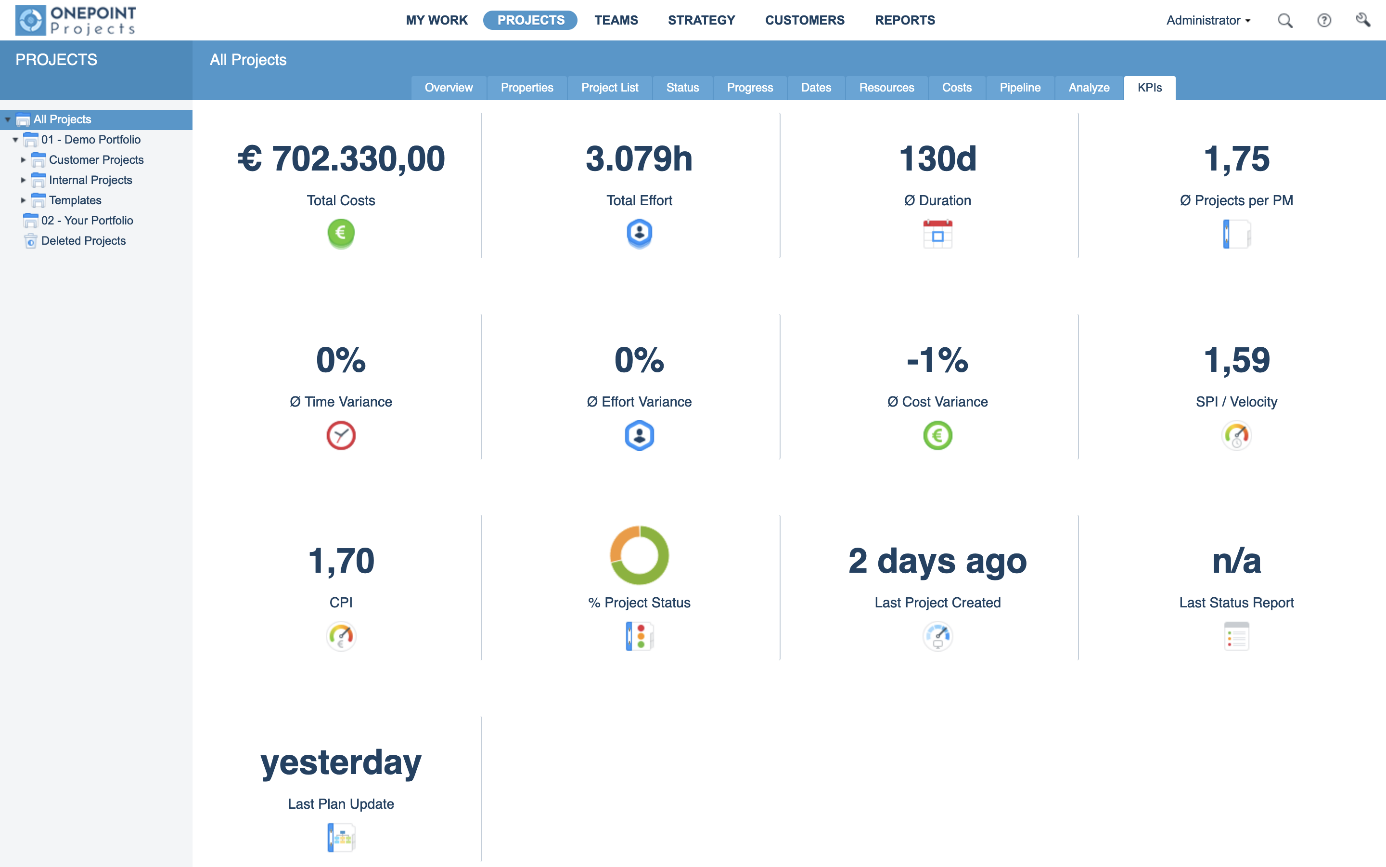Open the help question mark icon
This screenshot has height=867, width=1386.
1324,20
